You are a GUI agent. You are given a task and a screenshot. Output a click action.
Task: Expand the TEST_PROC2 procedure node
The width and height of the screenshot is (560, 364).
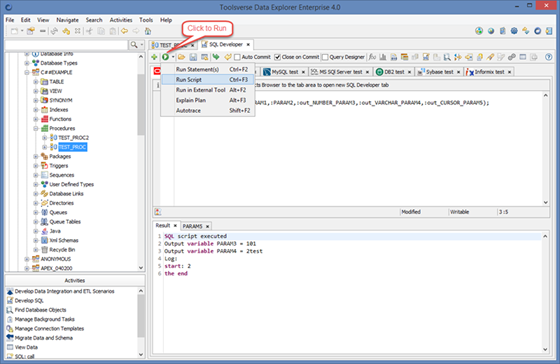(45, 138)
